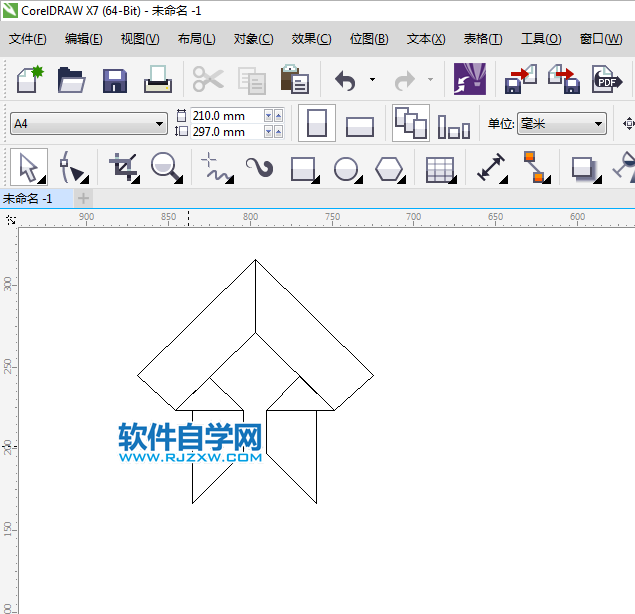Image resolution: width=635 pixels, height=614 pixels.
Task: Open the 效果(C) menu
Action: pyautogui.click(x=311, y=39)
